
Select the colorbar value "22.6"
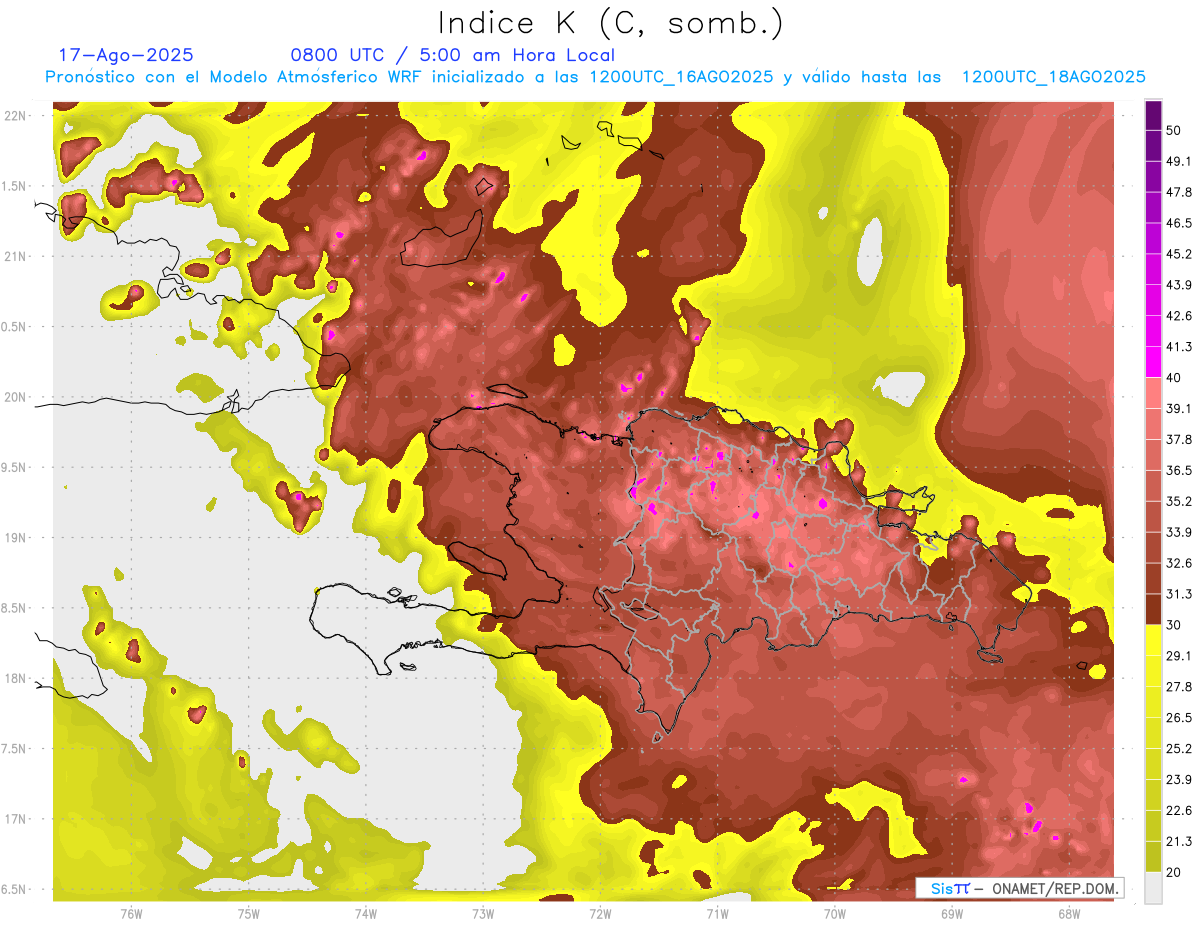click(1179, 810)
